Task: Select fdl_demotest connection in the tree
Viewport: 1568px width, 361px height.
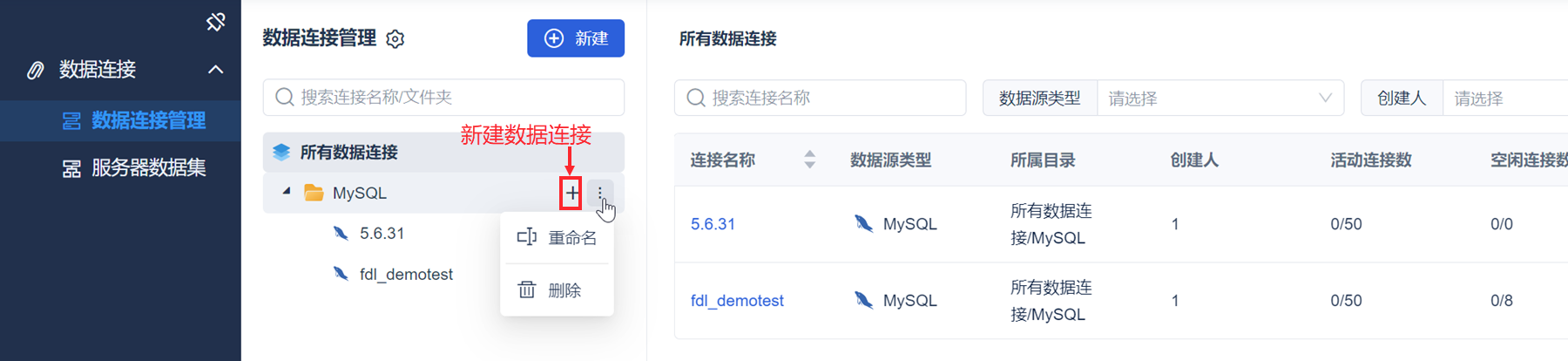Action: point(407,275)
